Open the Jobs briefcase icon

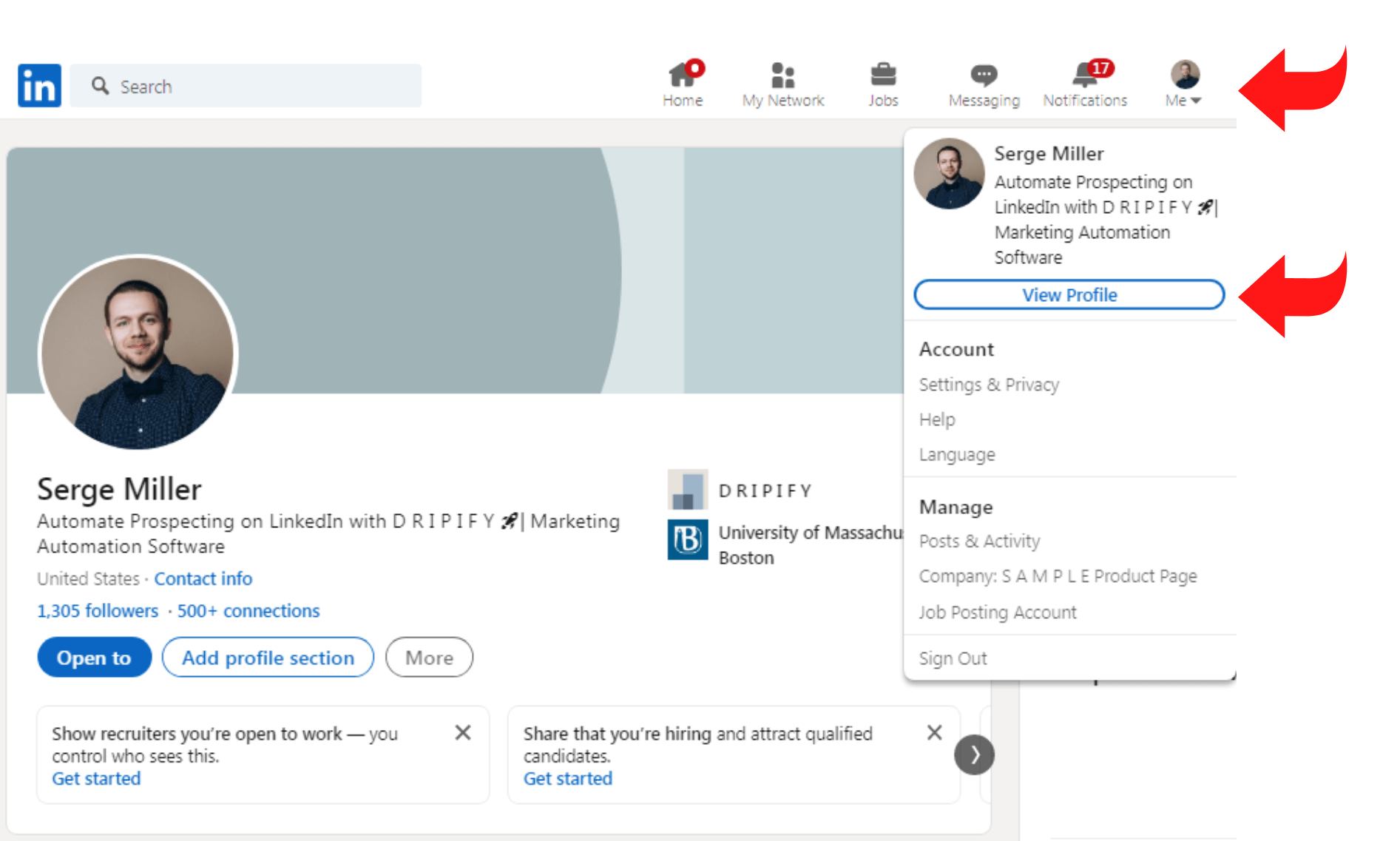click(883, 76)
